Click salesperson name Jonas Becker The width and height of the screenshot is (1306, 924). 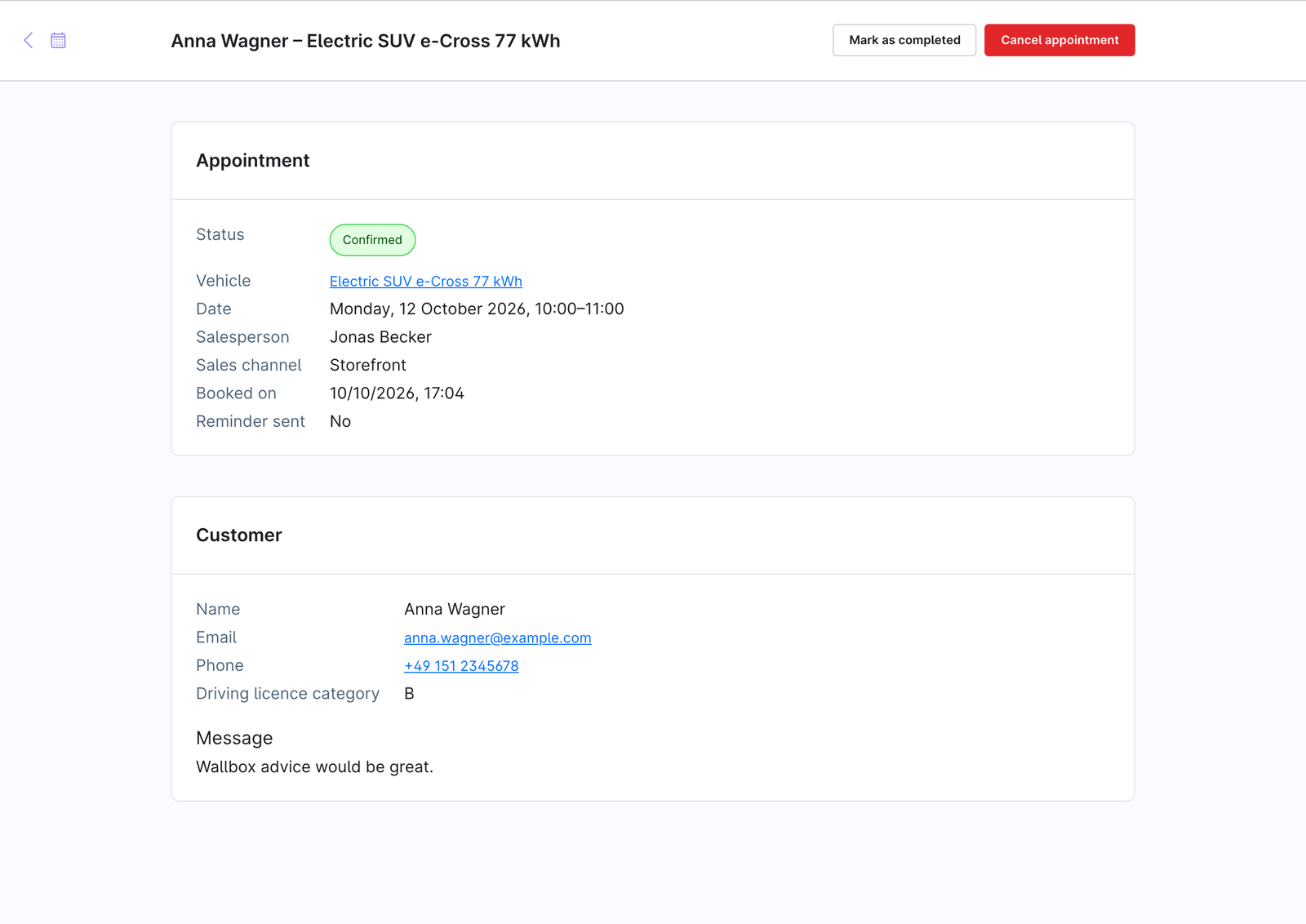coord(380,337)
